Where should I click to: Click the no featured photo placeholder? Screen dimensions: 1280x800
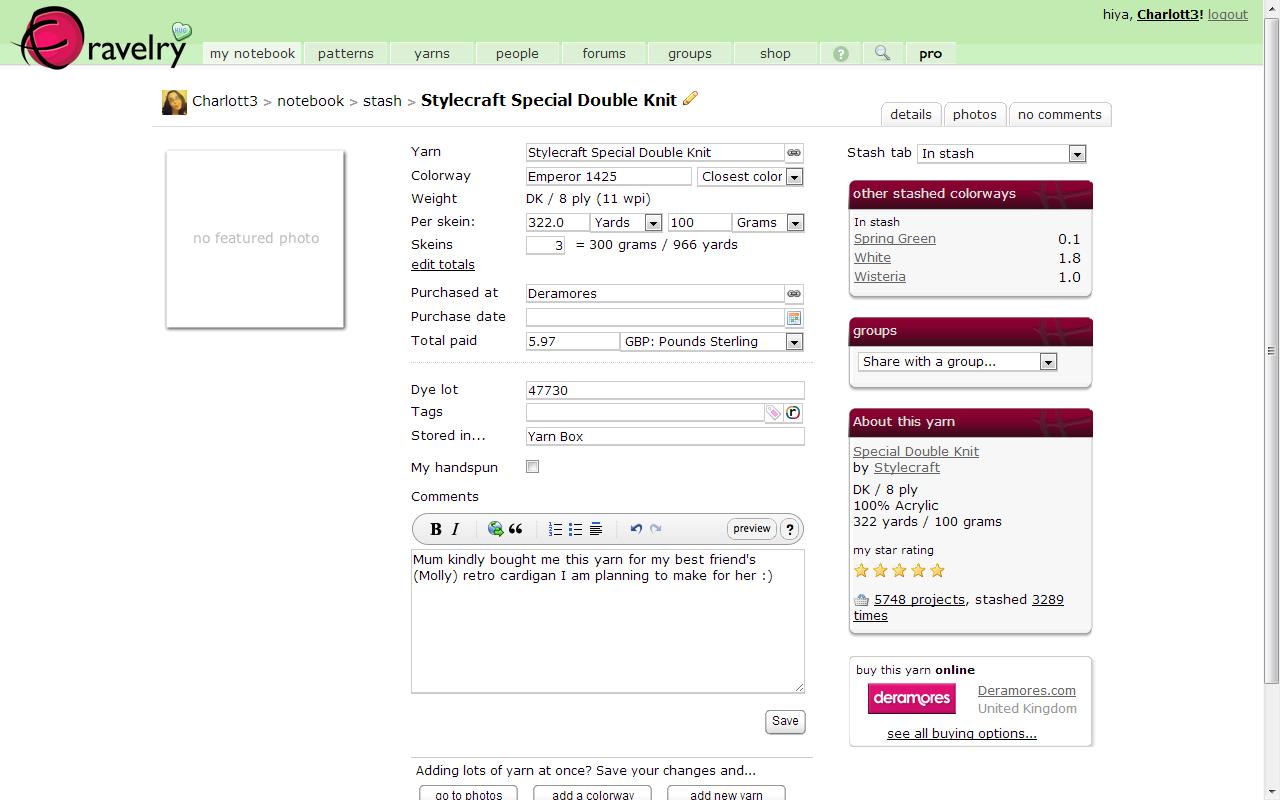point(255,239)
